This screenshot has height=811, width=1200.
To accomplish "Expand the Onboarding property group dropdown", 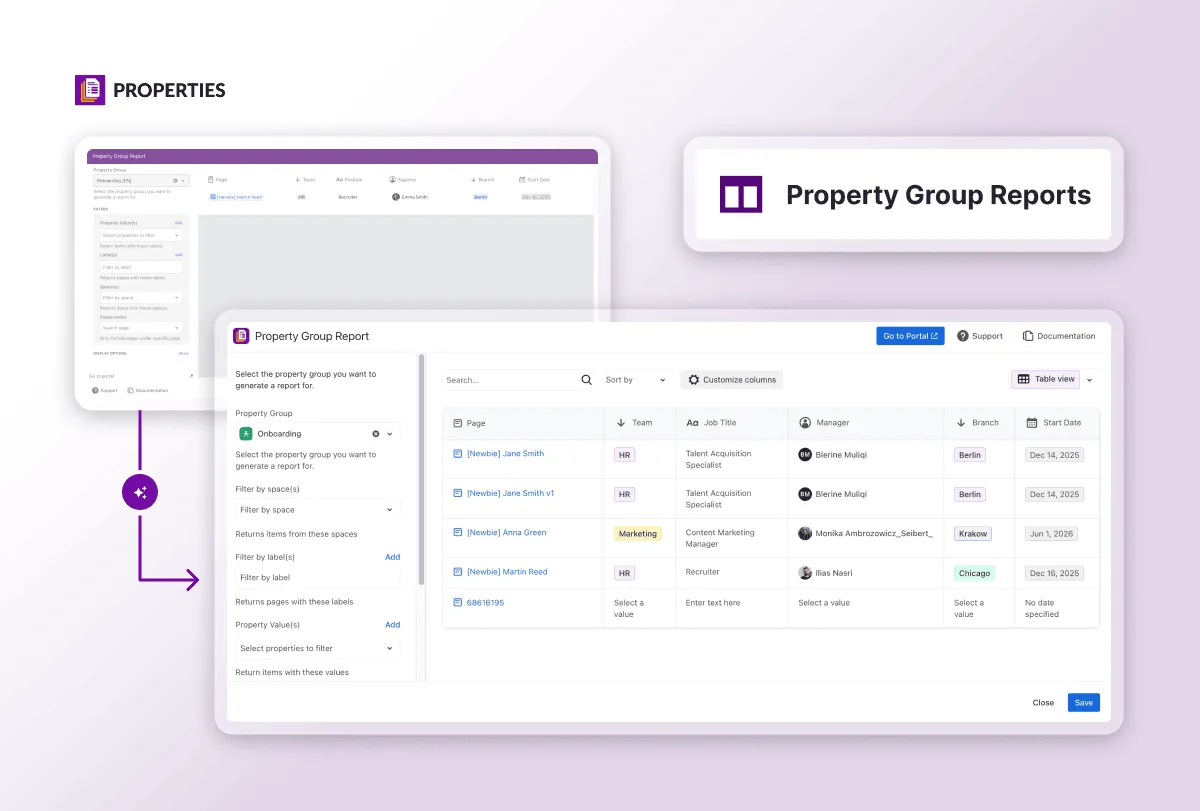I will [x=390, y=434].
